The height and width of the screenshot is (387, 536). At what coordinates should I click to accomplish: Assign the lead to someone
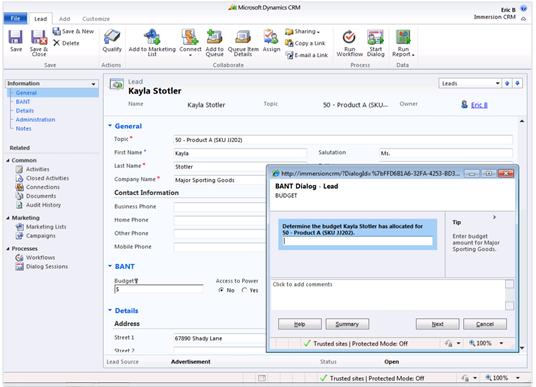coord(271,41)
